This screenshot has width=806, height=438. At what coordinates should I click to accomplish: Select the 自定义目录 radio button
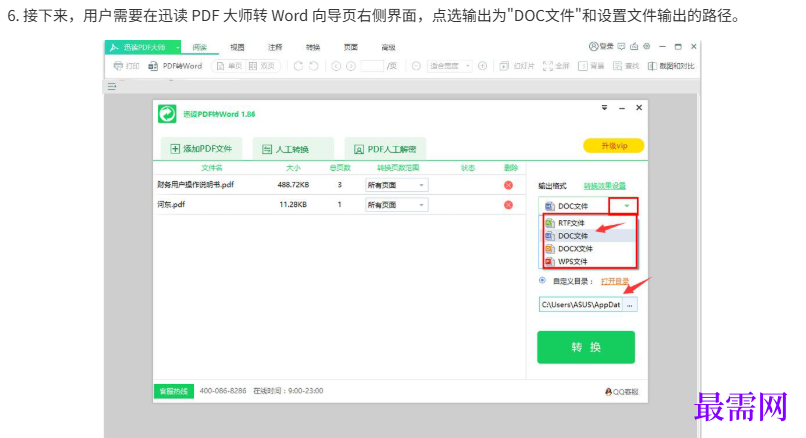[x=543, y=282]
